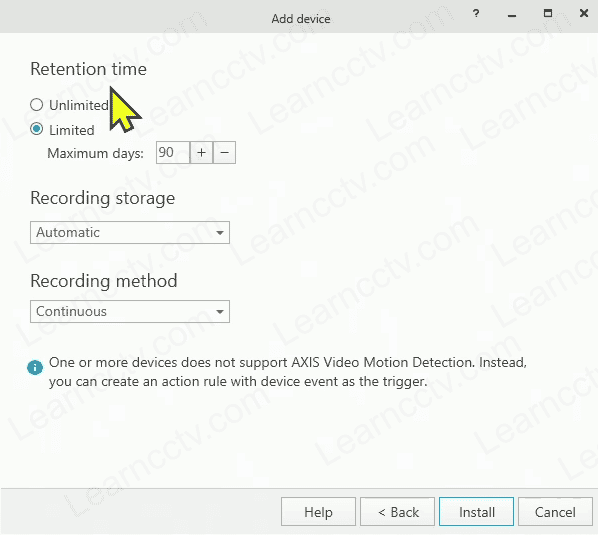Open the Recording method Continuous dropdown

(x=130, y=312)
